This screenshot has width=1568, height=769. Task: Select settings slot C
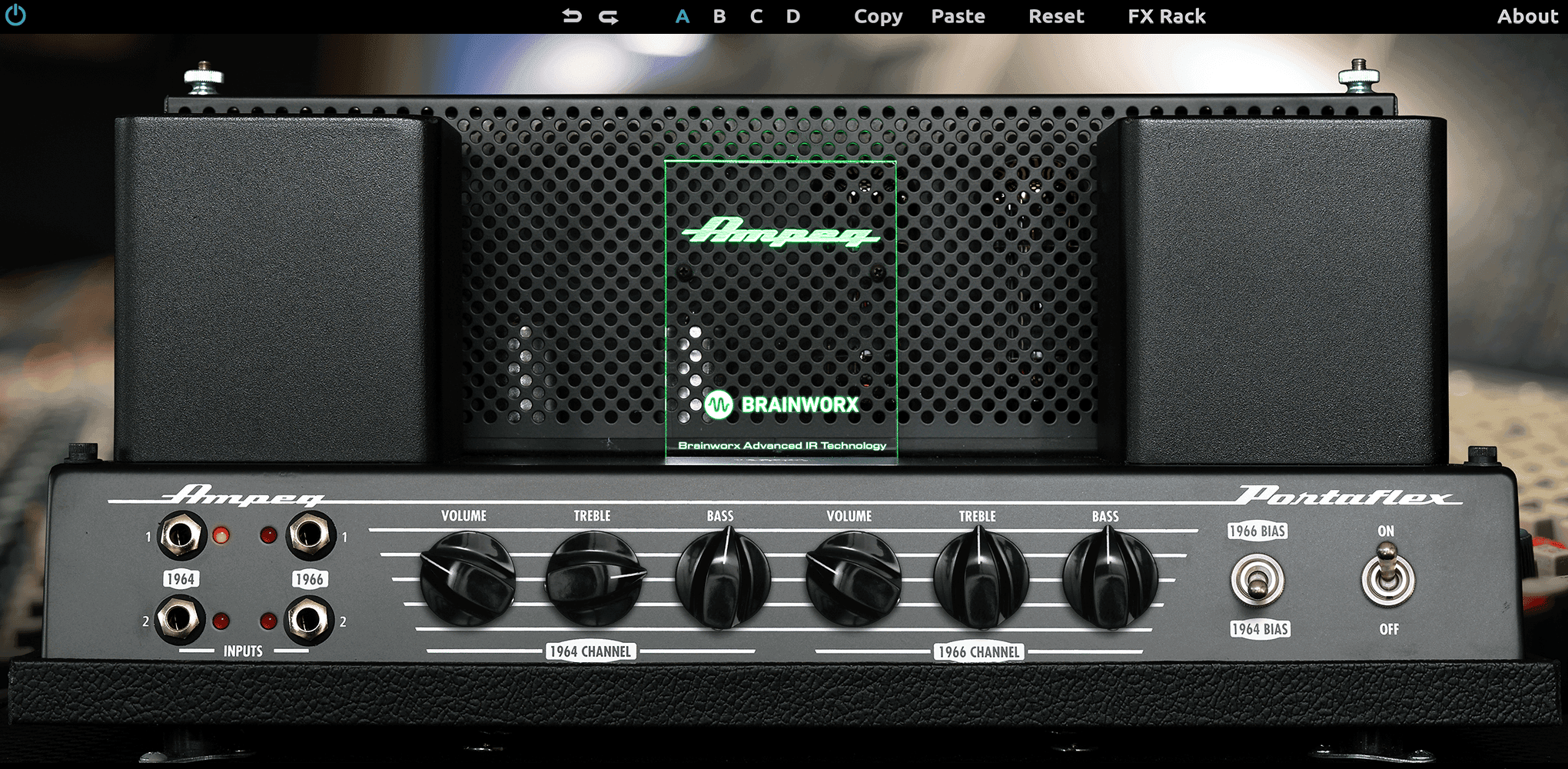pyautogui.click(x=756, y=16)
